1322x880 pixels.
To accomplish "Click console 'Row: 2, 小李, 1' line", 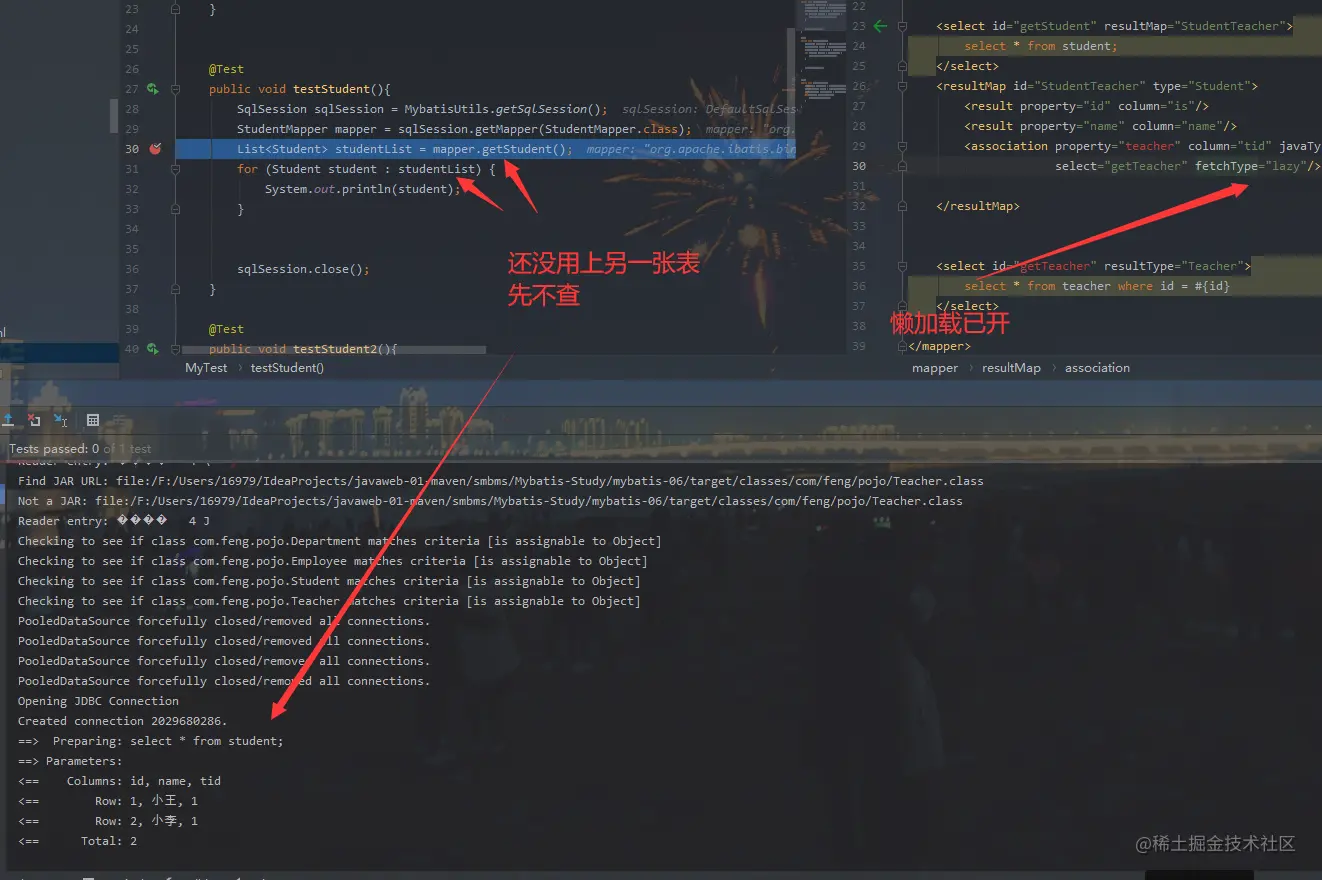I will [x=108, y=821].
